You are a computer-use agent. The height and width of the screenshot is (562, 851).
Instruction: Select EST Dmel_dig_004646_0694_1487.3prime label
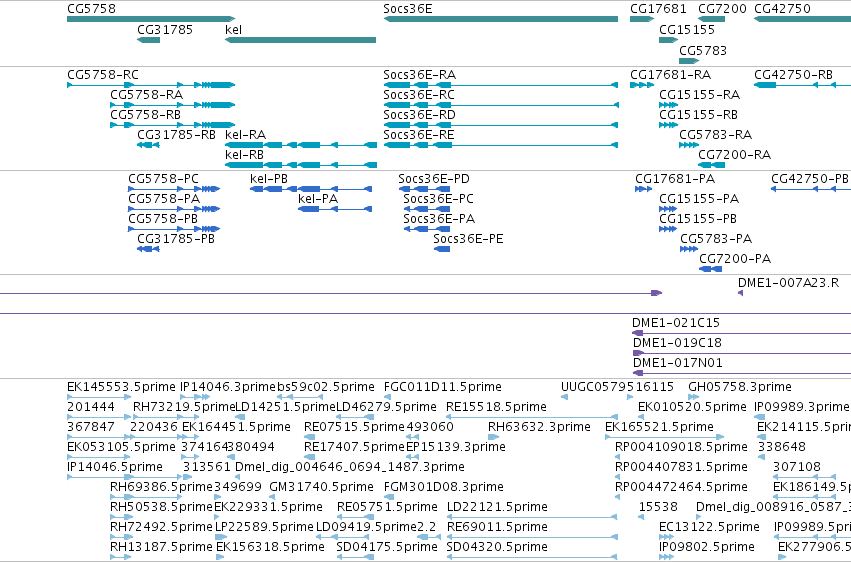(350, 468)
